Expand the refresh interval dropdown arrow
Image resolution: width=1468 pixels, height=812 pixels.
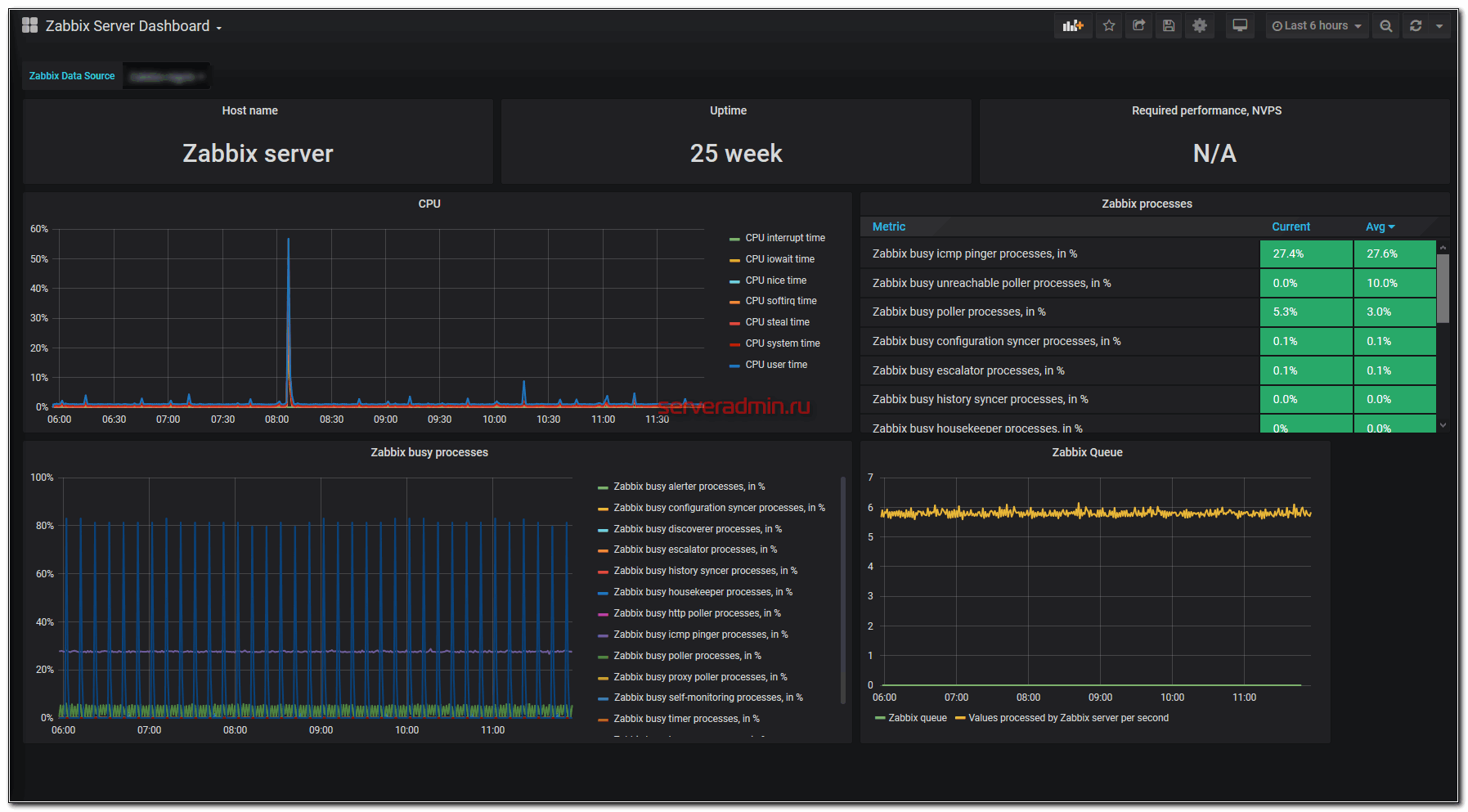(1439, 26)
